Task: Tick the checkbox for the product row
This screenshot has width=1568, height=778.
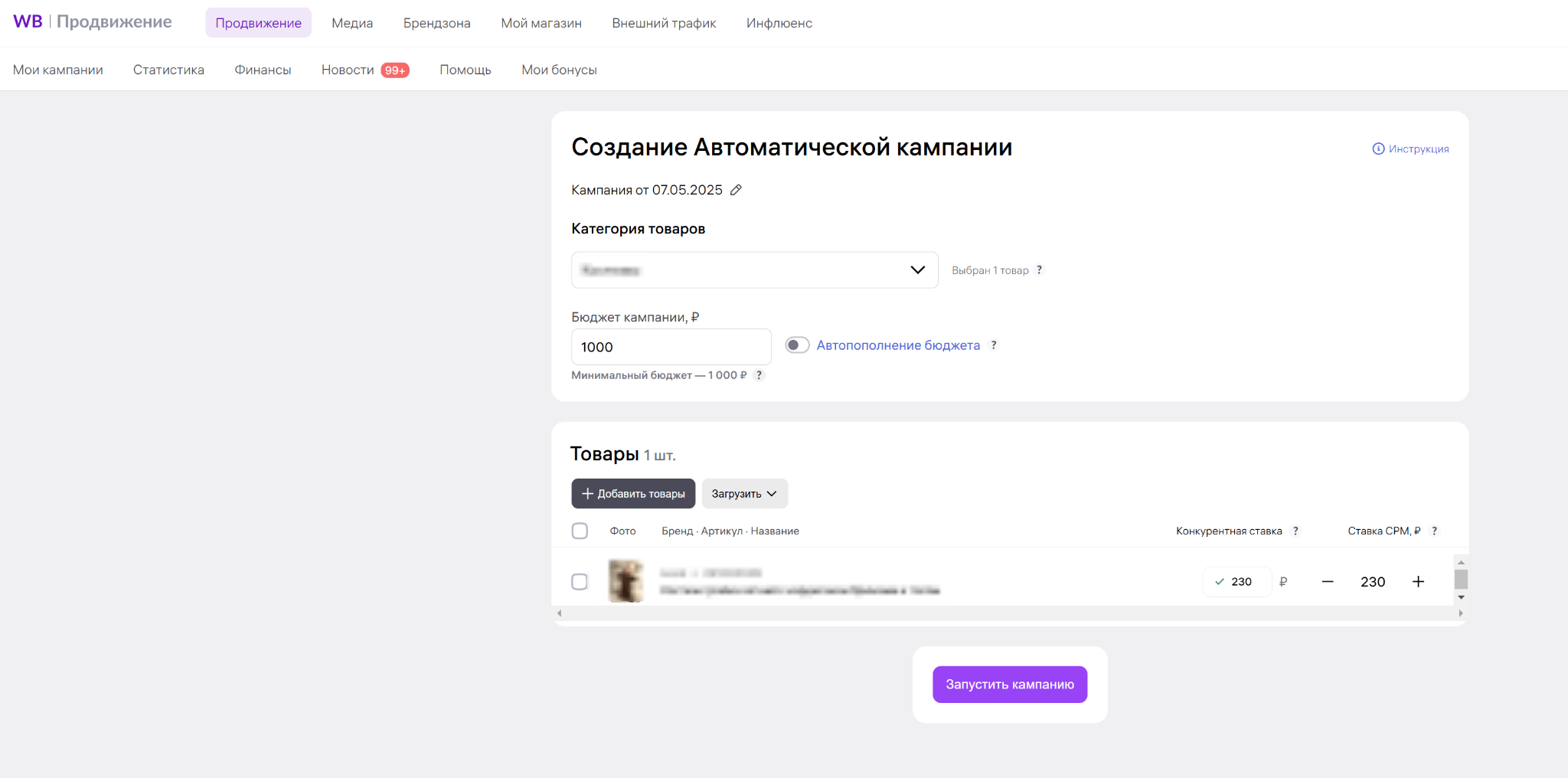Action: (x=580, y=582)
